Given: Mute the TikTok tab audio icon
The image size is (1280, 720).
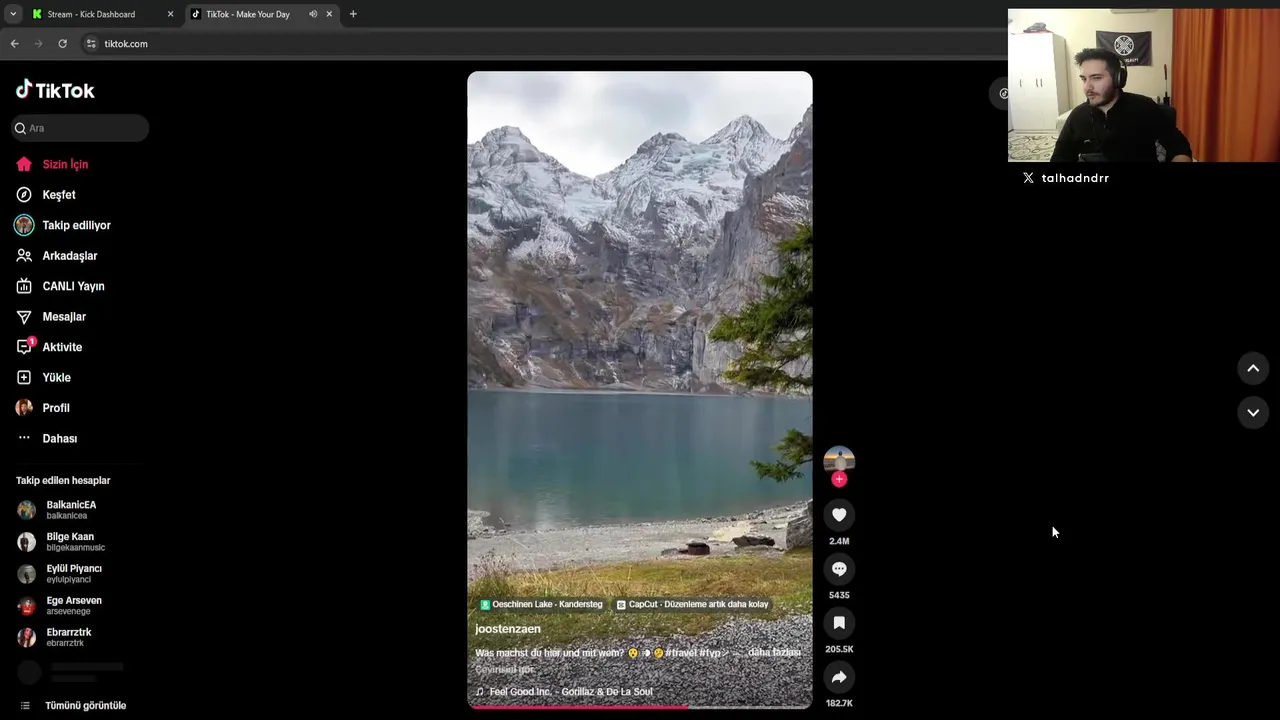Looking at the screenshot, I should tap(313, 14).
